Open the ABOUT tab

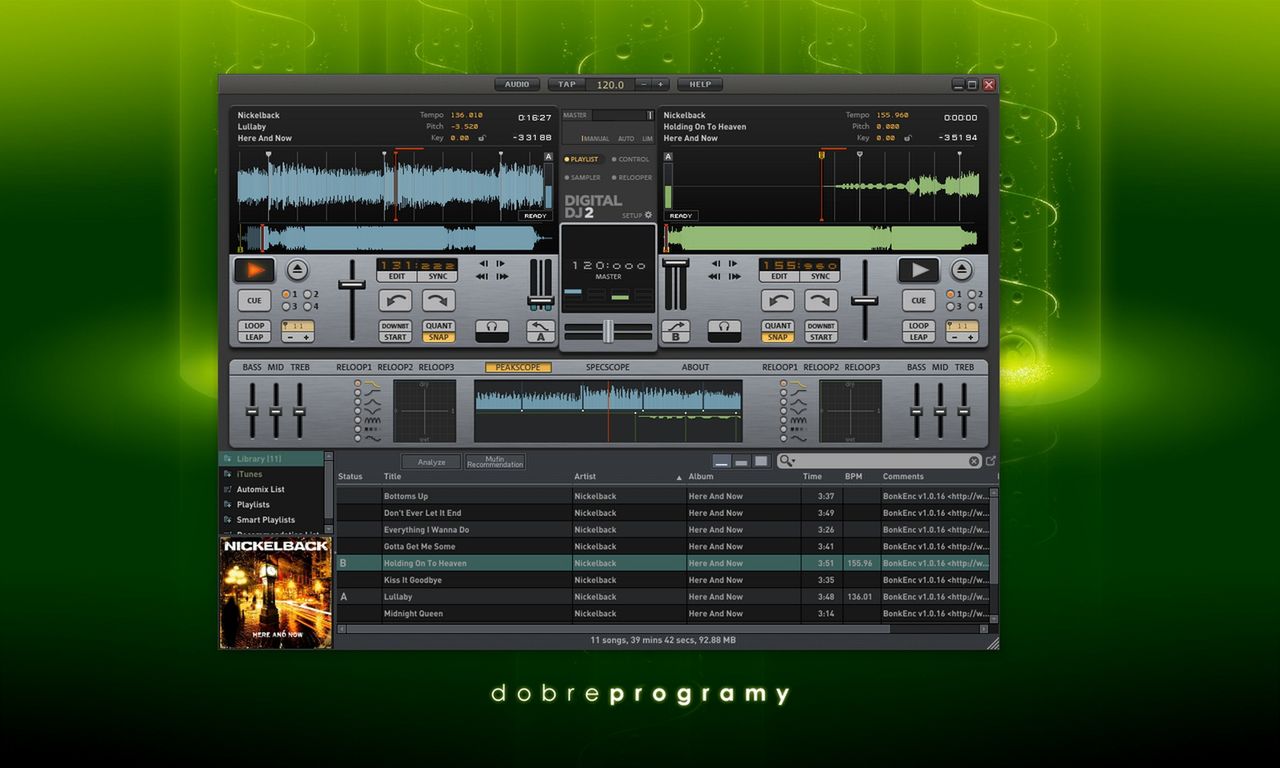click(x=695, y=367)
